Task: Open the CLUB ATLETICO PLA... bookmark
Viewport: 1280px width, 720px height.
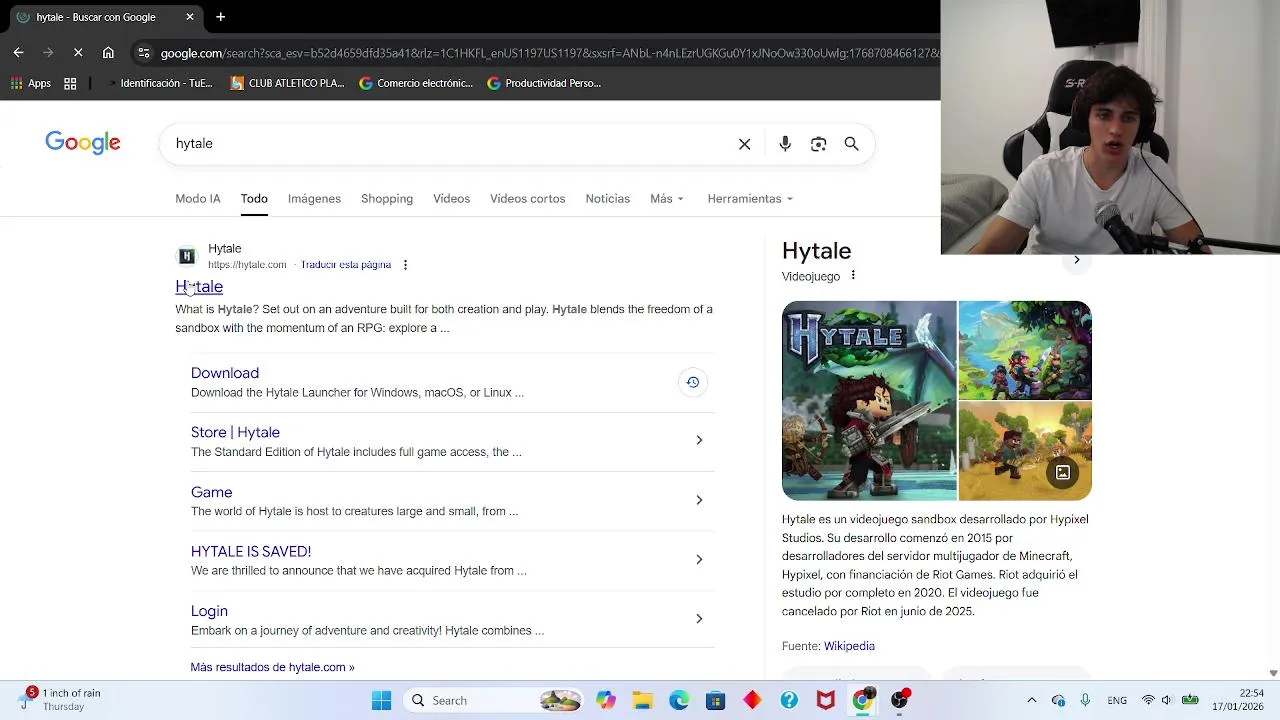Action: (287, 83)
